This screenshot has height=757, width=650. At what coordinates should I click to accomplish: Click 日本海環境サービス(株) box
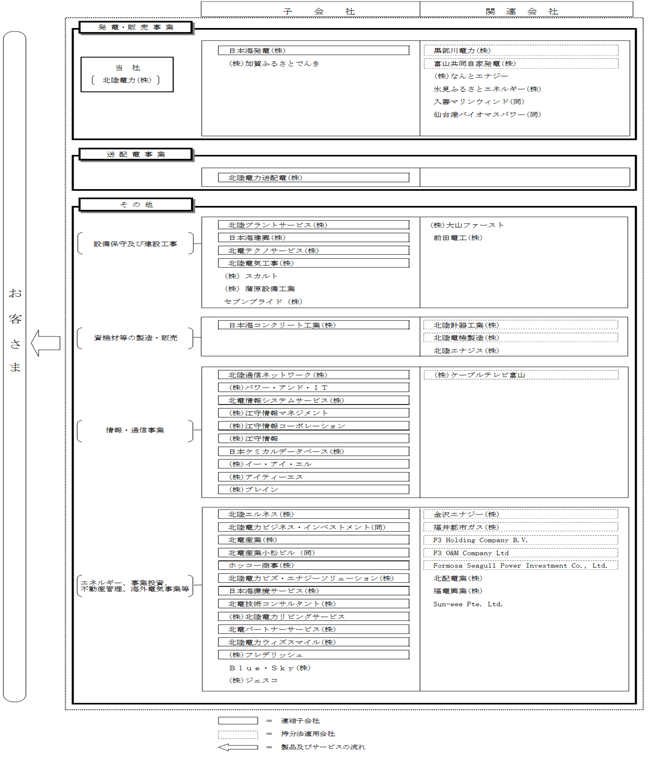[313, 591]
